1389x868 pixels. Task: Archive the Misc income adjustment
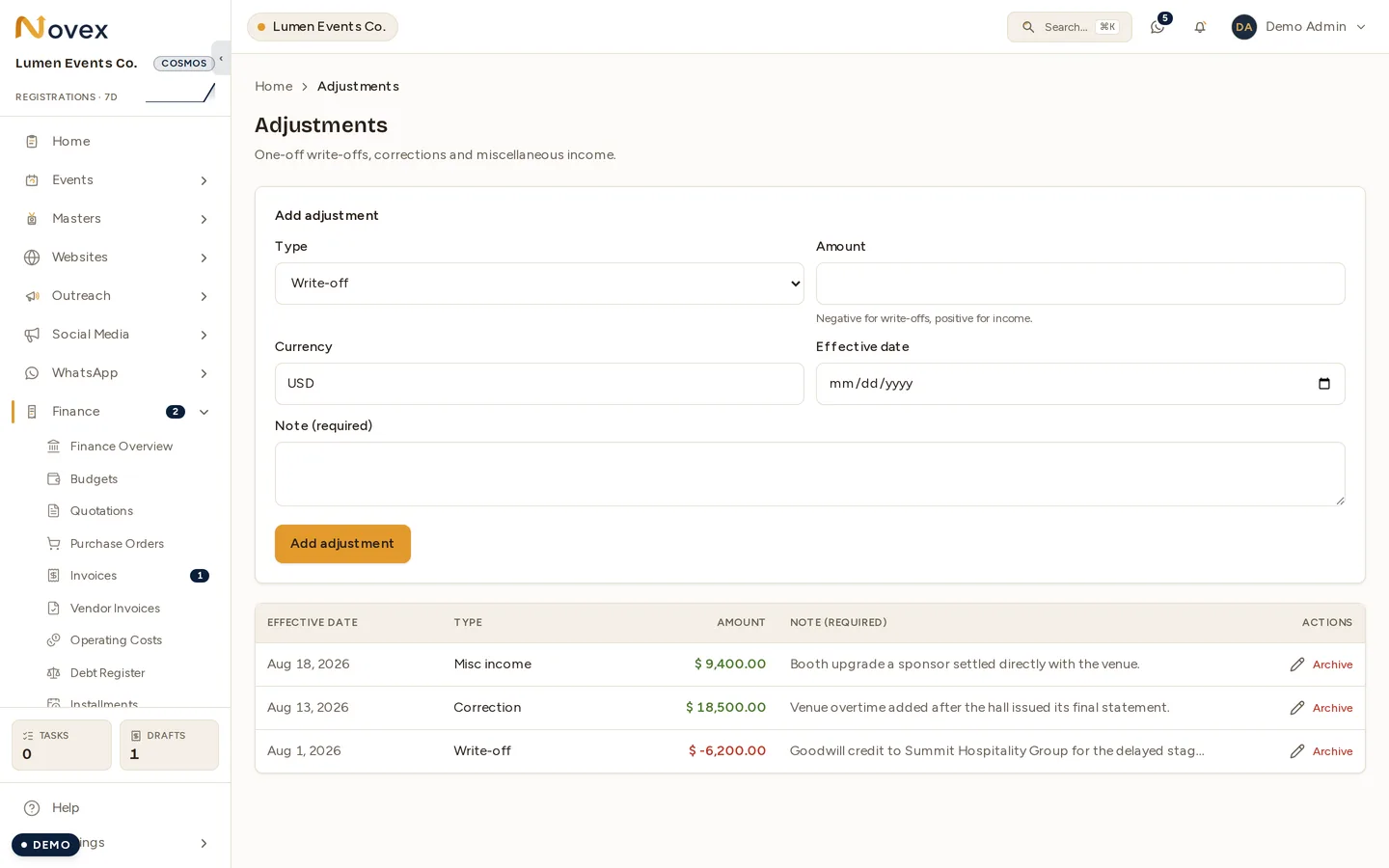tap(1332, 665)
